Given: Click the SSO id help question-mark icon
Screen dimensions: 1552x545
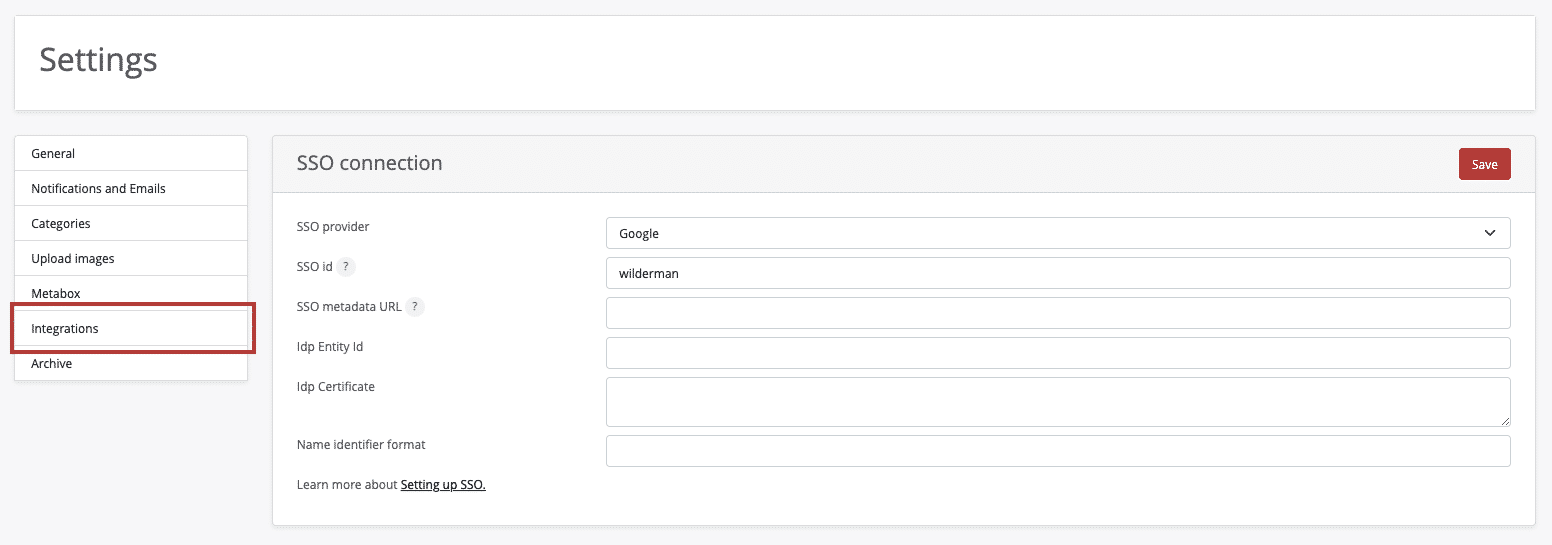Looking at the screenshot, I should tap(346, 267).
